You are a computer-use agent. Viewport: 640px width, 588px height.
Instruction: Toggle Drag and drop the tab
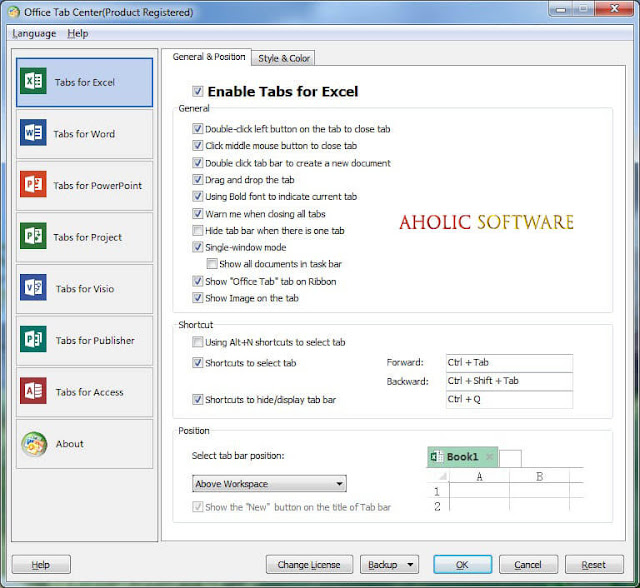[x=198, y=180]
